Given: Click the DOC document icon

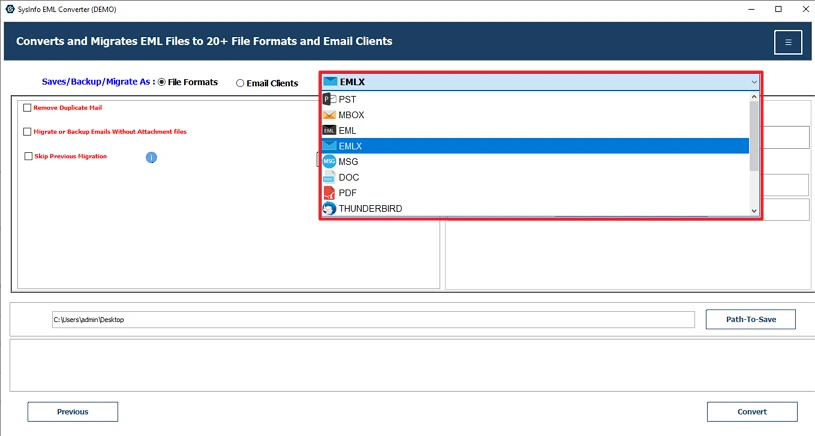Looking at the screenshot, I should click(x=329, y=177).
